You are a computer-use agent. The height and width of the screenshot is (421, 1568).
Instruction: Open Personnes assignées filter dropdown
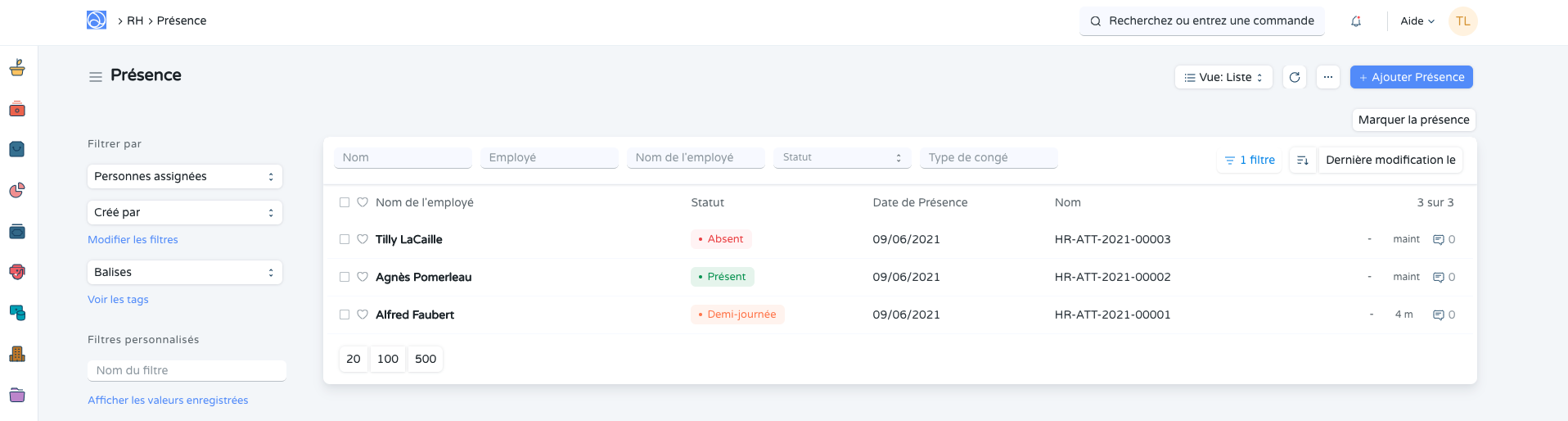(185, 176)
